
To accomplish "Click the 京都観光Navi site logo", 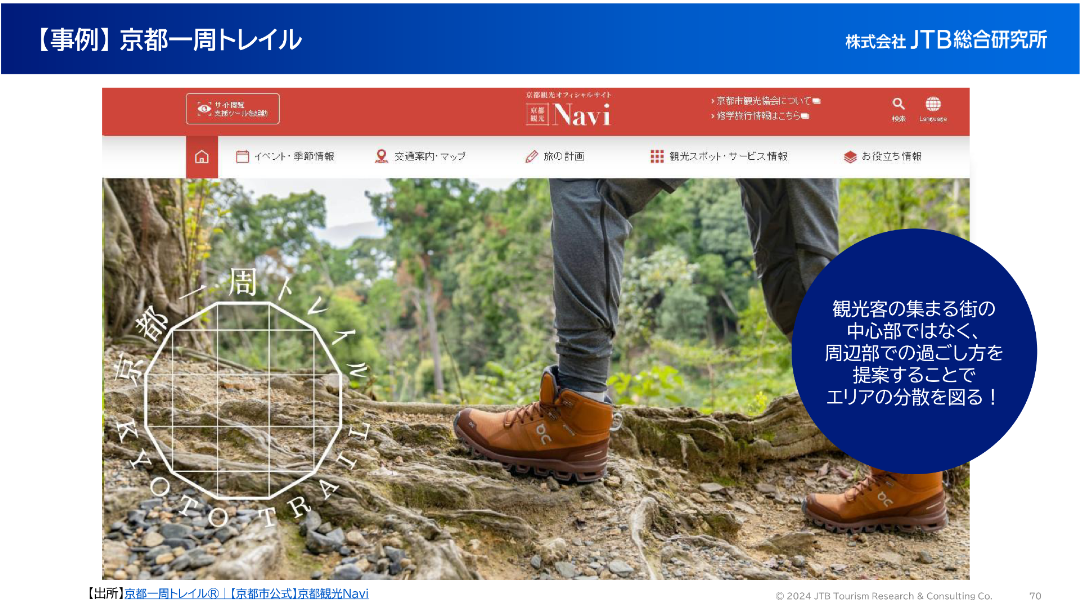I will [x=568, y=111].
